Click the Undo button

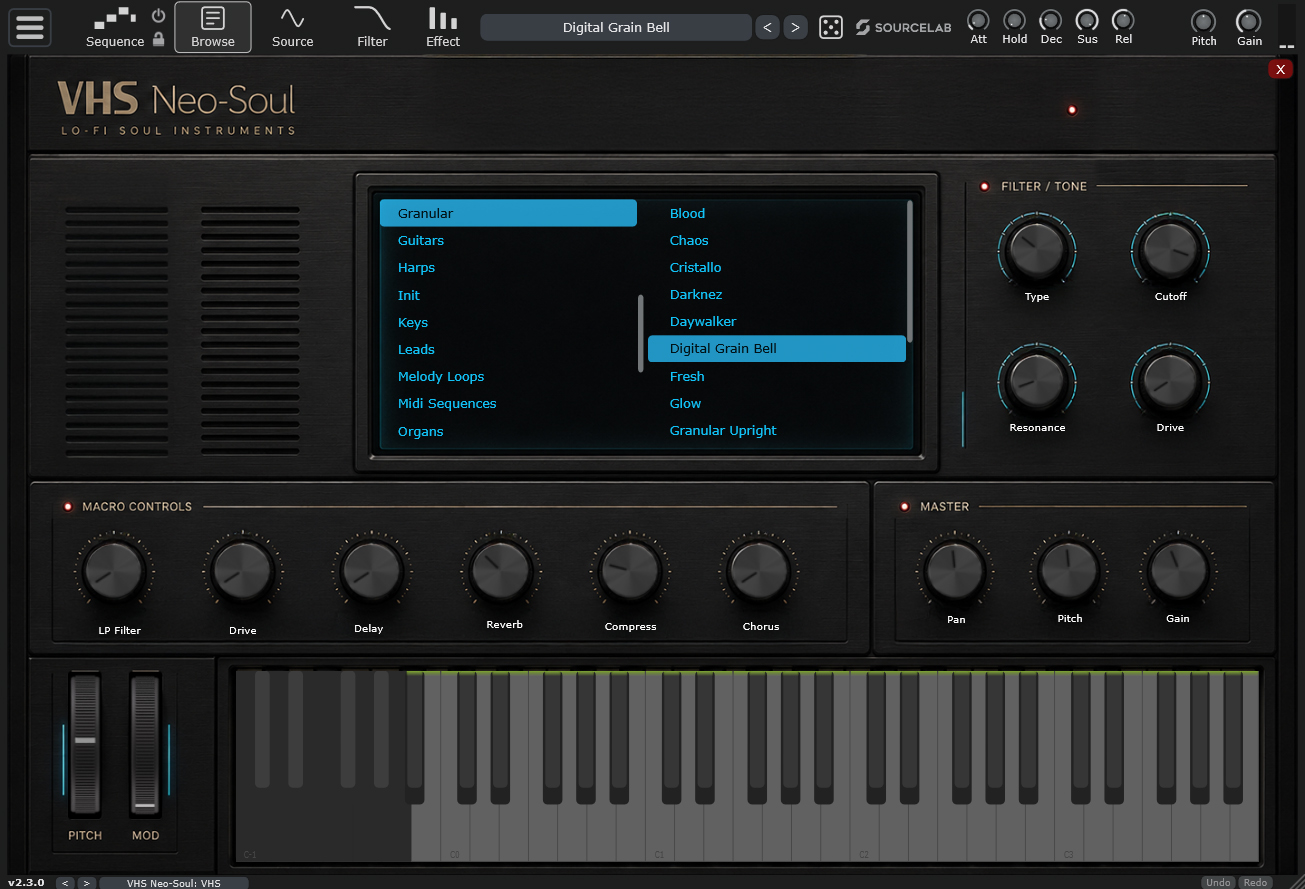coord(1218,882)
